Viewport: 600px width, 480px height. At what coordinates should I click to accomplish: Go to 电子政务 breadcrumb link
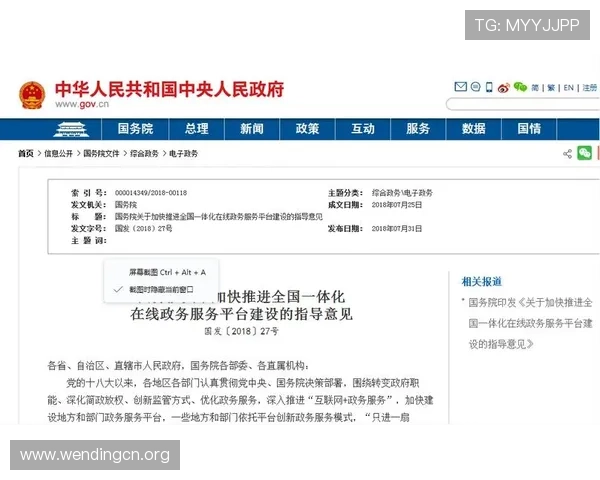click(x=183, y=154)
